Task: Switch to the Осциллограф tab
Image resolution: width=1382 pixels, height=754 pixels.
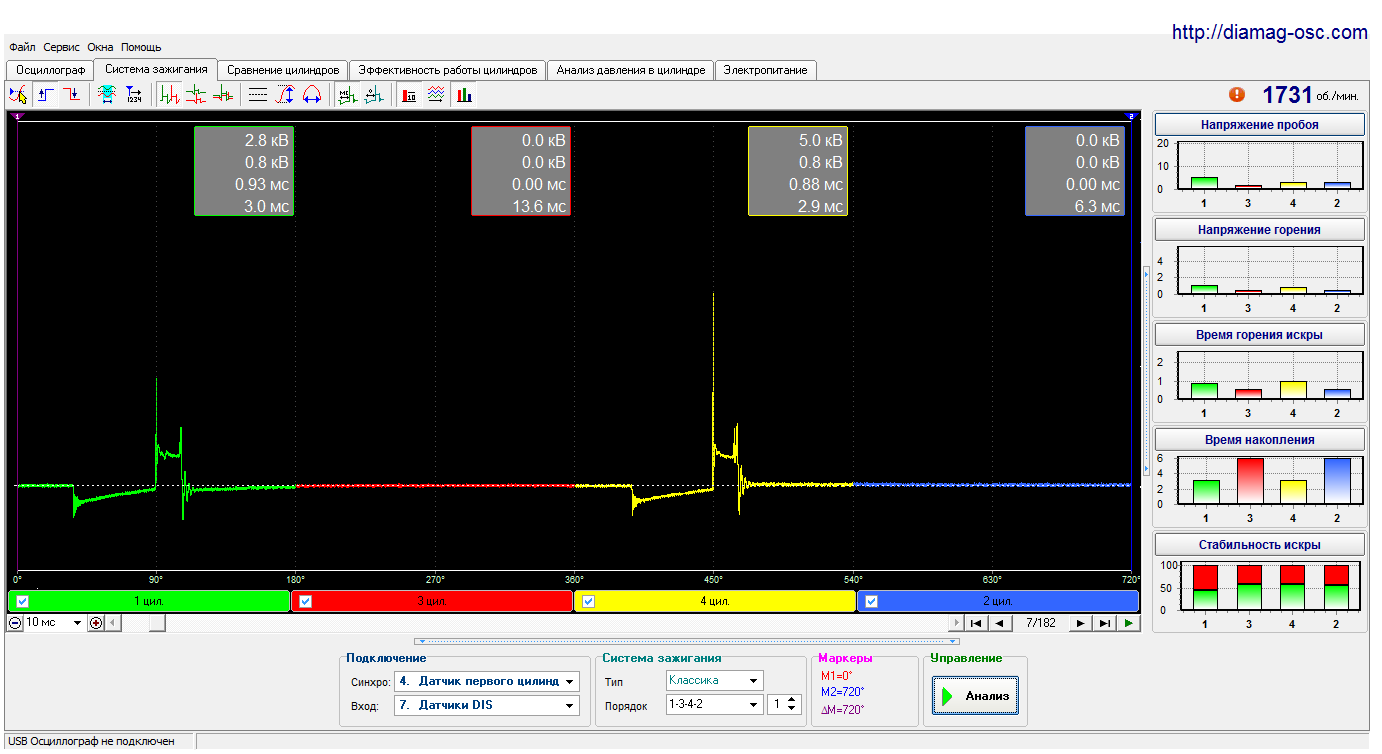Action: coord(50,70)
